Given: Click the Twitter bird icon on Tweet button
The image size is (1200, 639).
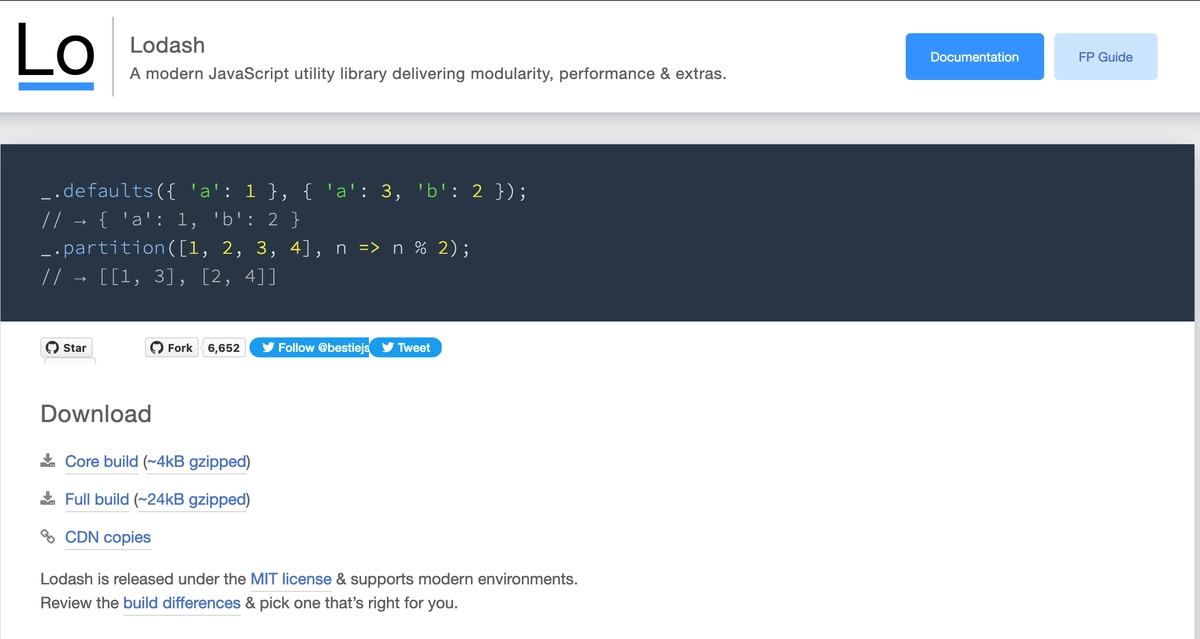Looking at the screenshot, I should point(388,347).
